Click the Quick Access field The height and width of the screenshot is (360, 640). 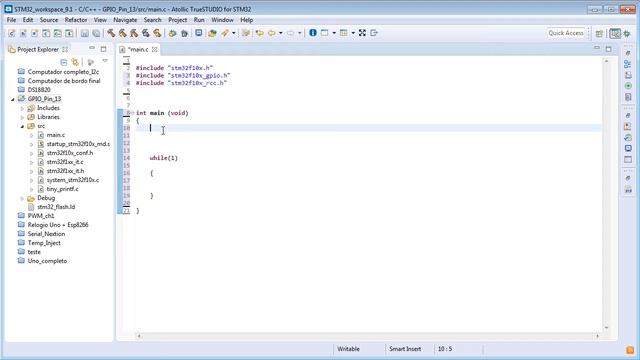point(566,33)
